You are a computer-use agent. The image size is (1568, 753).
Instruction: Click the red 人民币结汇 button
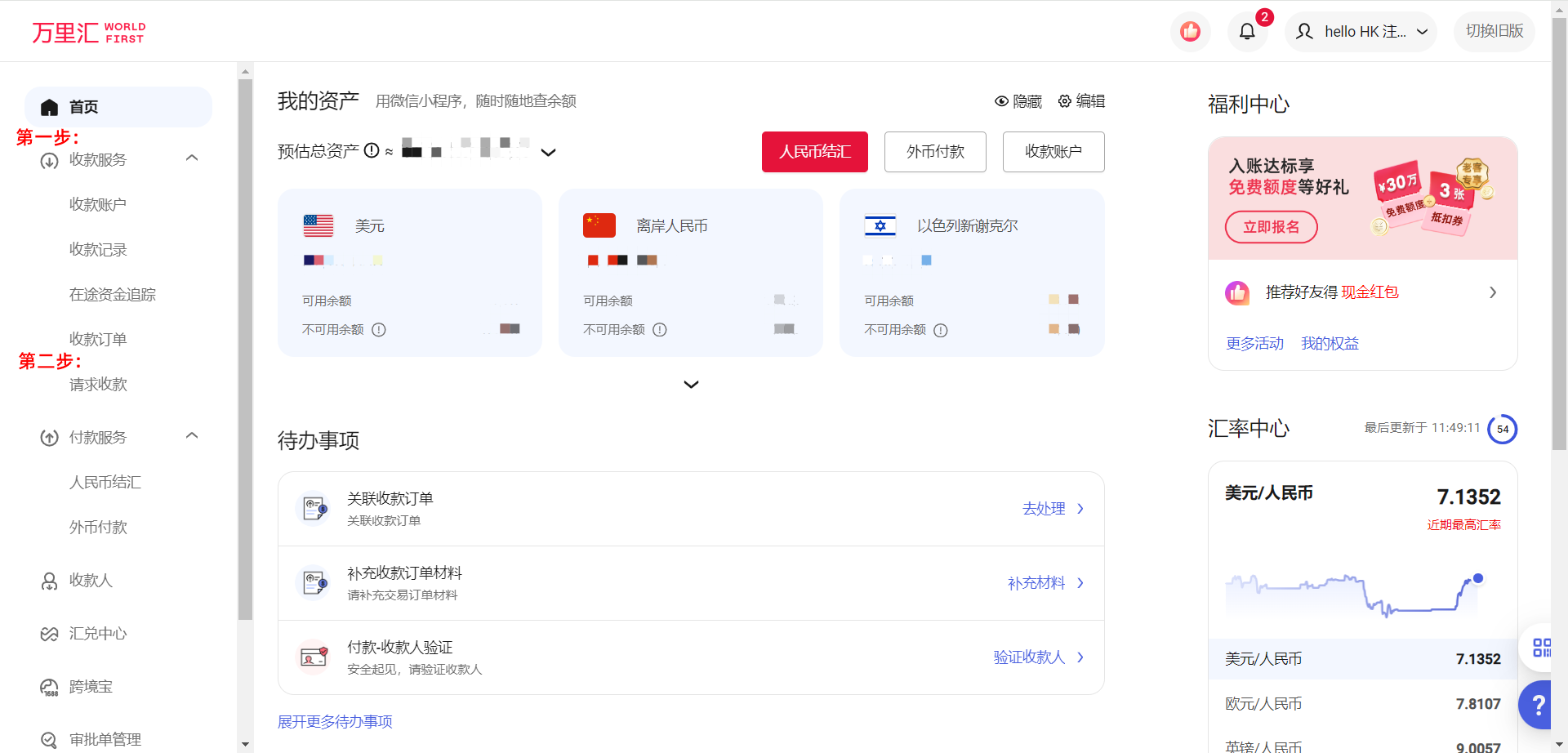[x=814, y=152]
